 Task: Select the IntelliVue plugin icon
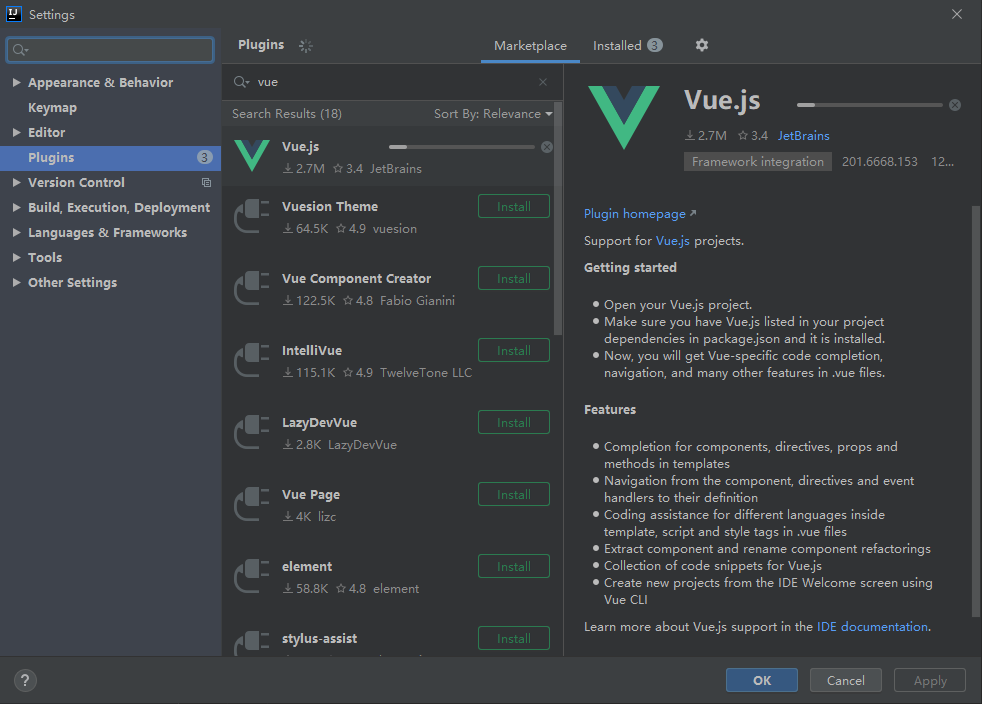pyautogui.click(x=252, y=360)
